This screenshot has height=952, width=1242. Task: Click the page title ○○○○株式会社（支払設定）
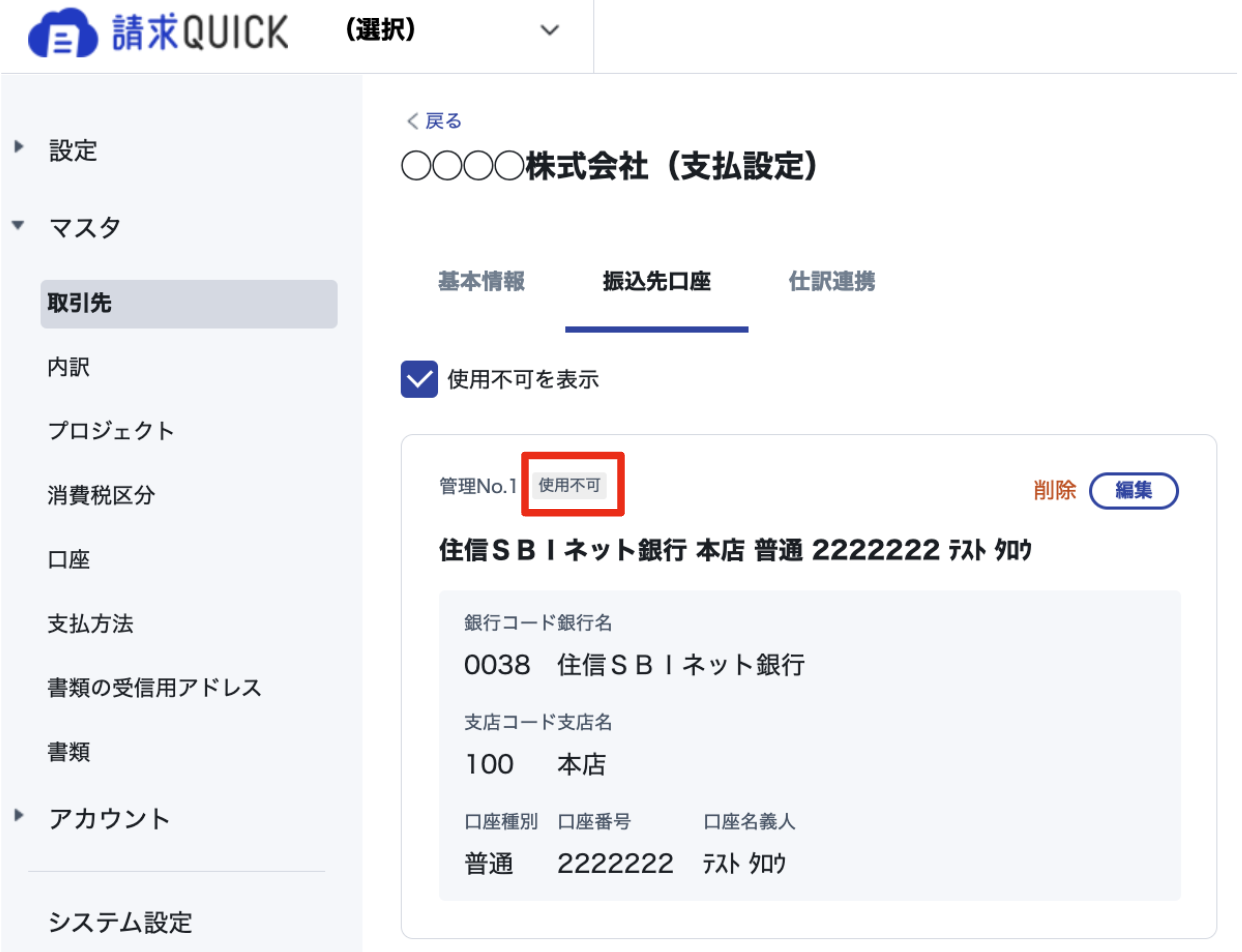(612, 167)
